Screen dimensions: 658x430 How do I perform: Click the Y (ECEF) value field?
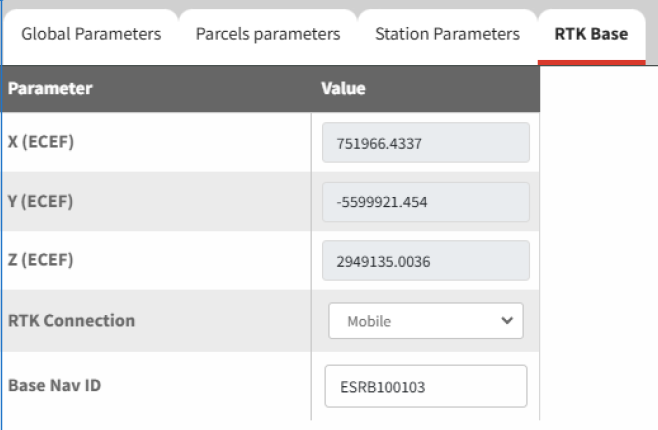click(x=426, y=201)
